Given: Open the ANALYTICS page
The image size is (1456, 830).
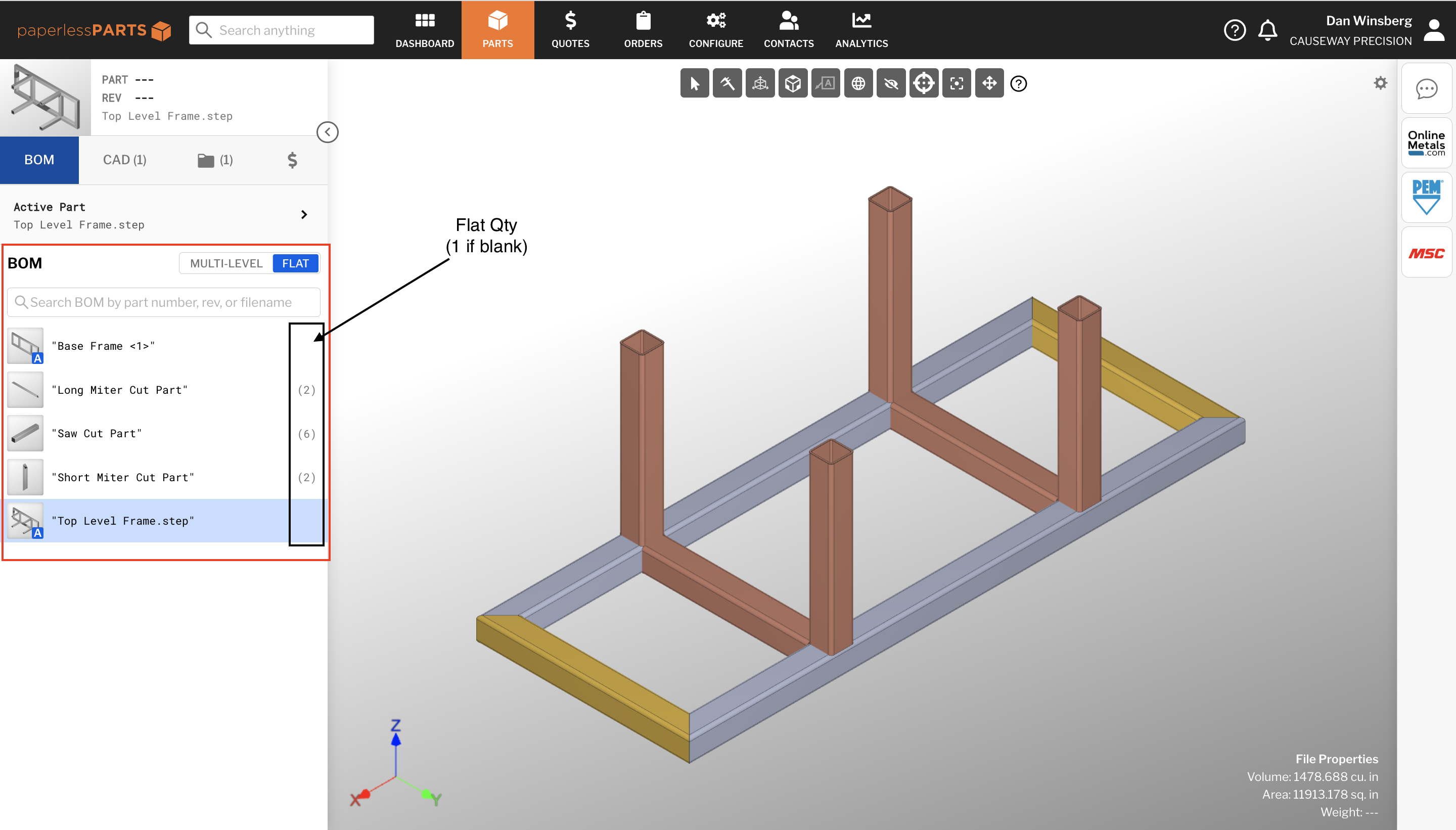Looking at the screenshot, I should coord(861,29).
